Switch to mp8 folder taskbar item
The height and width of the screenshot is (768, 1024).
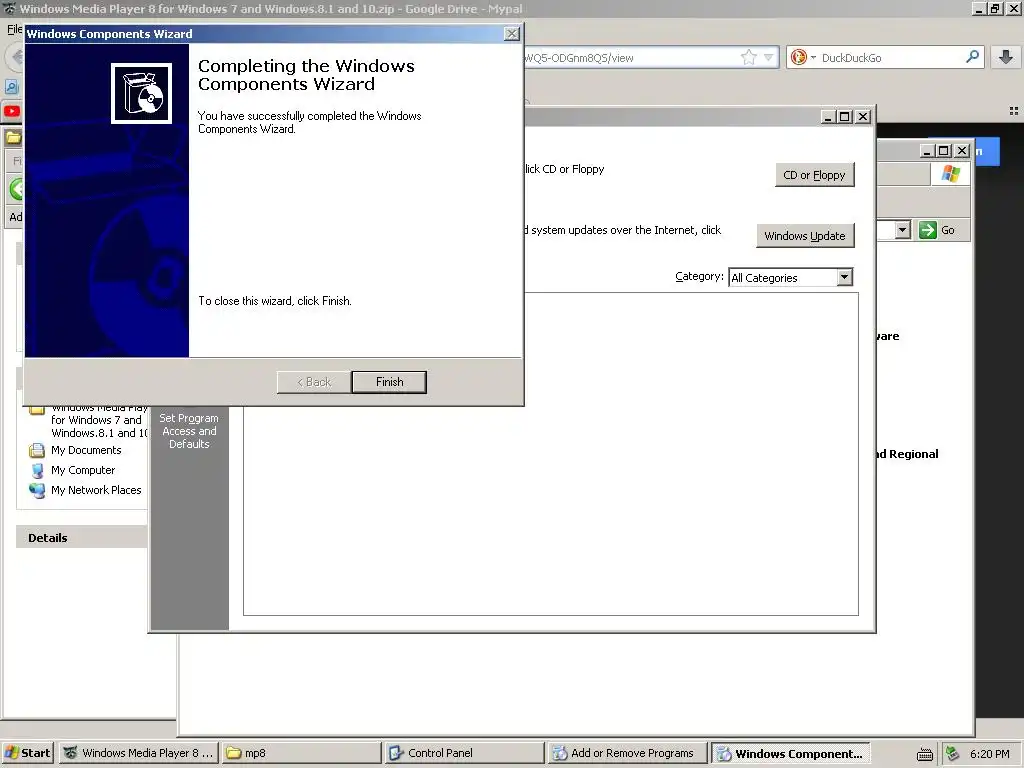coord(301,753)
